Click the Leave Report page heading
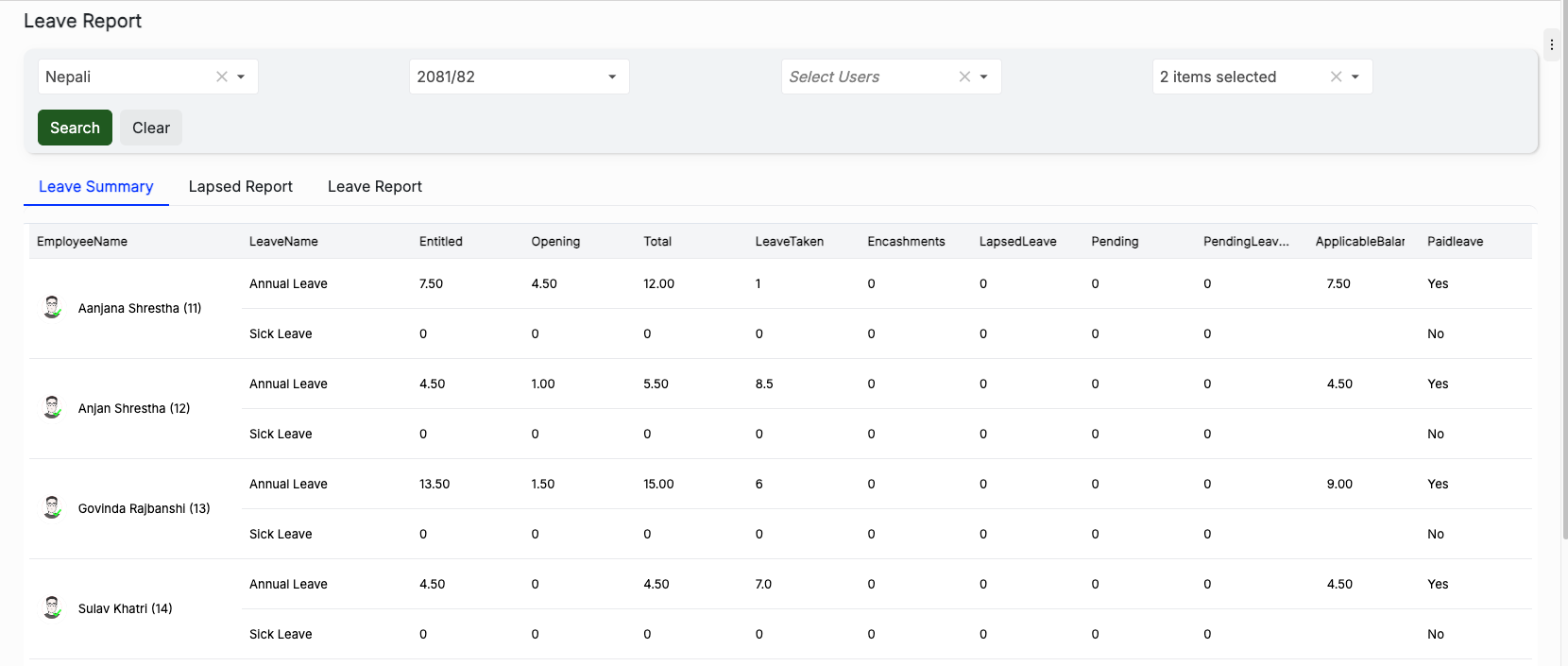Viewport: 1568px width, 666px height. point(82,21)
